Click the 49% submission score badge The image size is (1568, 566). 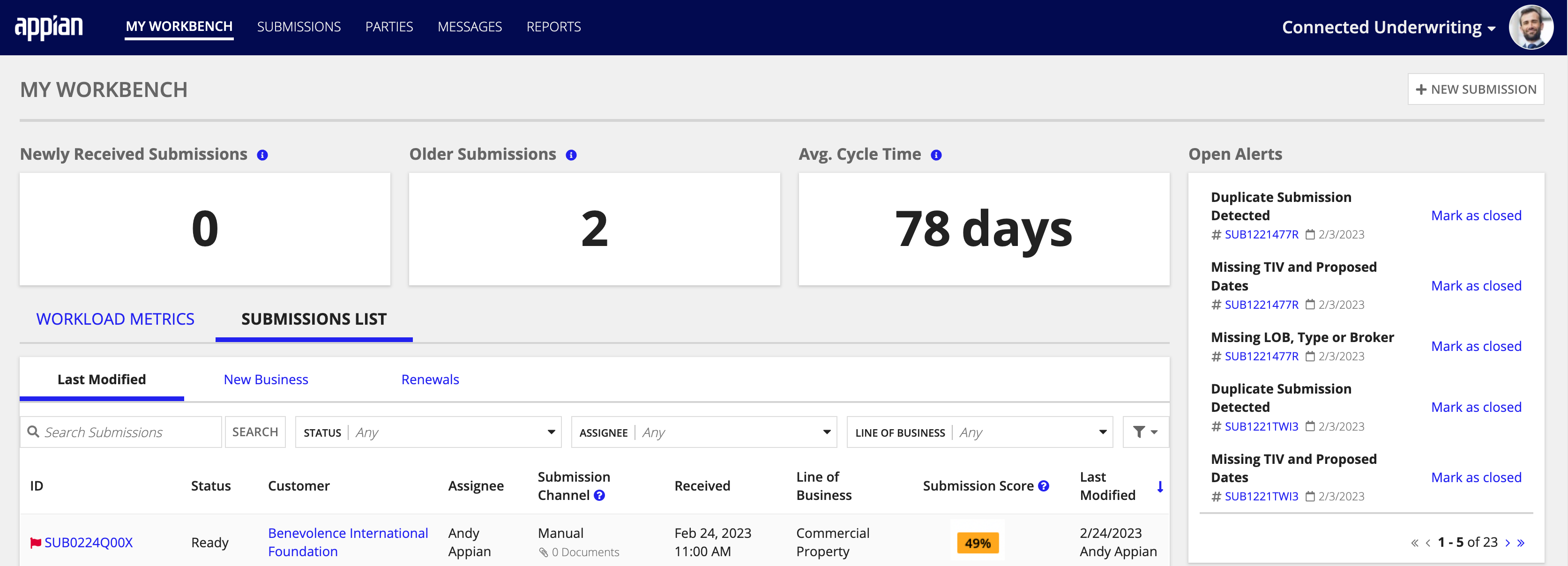point(978,543)
